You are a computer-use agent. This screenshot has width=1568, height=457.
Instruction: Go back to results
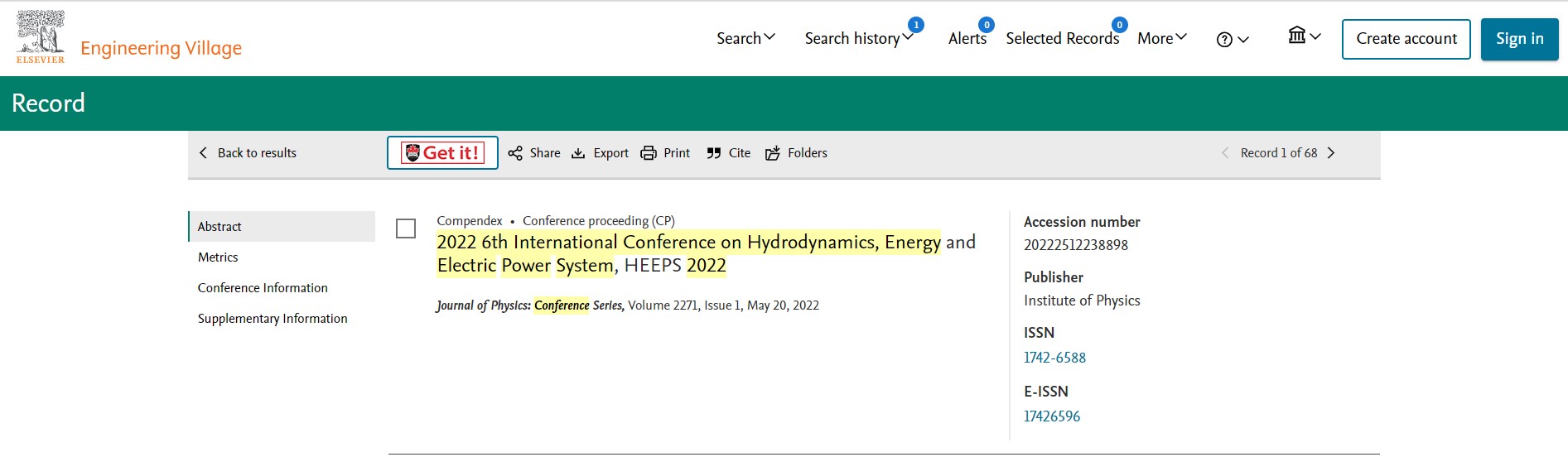(248, 153)
